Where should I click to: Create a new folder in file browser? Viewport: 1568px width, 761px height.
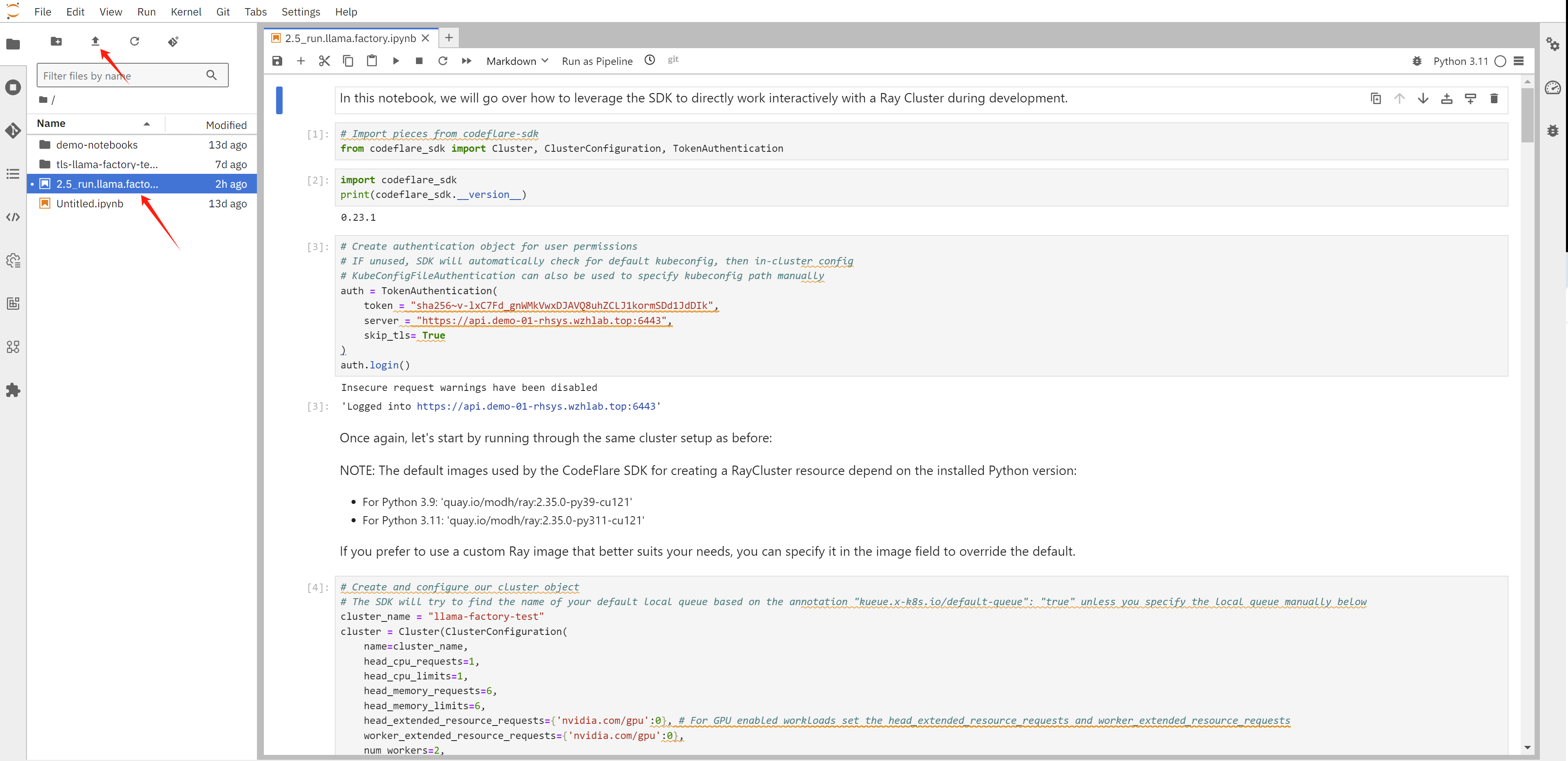point(56,41)
